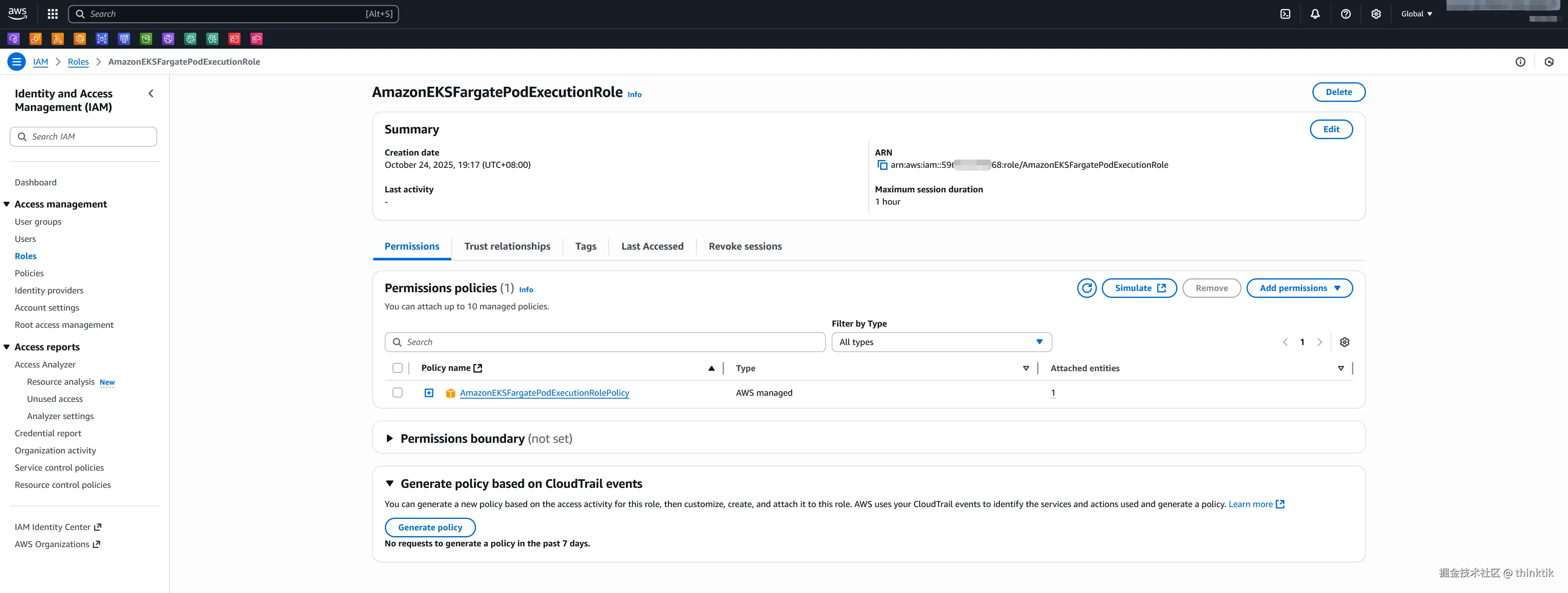Switch to the Trust relationships tab
Viewport: 1568px width, 593px height.
coord(506,247)
